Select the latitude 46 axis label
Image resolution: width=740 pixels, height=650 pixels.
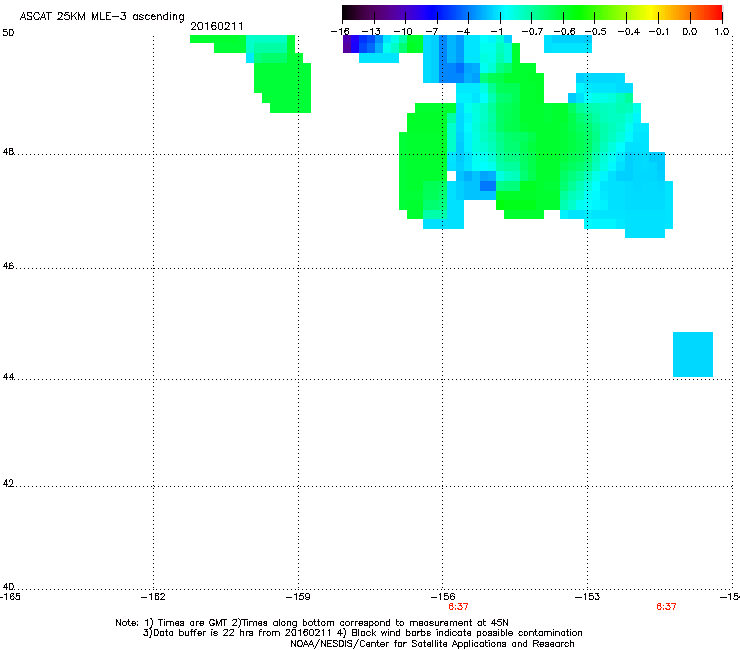pos(8,266)
